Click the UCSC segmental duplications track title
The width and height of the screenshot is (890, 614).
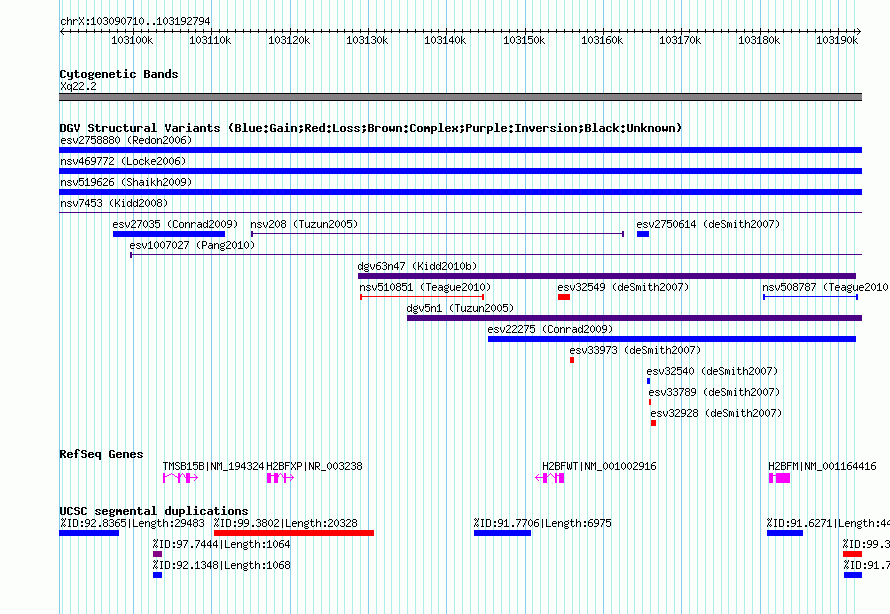154,511
